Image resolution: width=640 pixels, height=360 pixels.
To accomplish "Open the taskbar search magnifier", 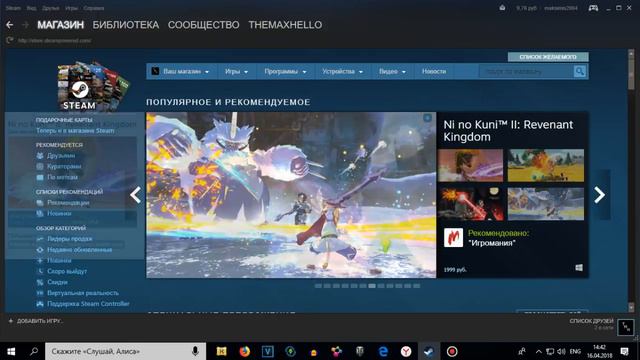I will (34, 351).
